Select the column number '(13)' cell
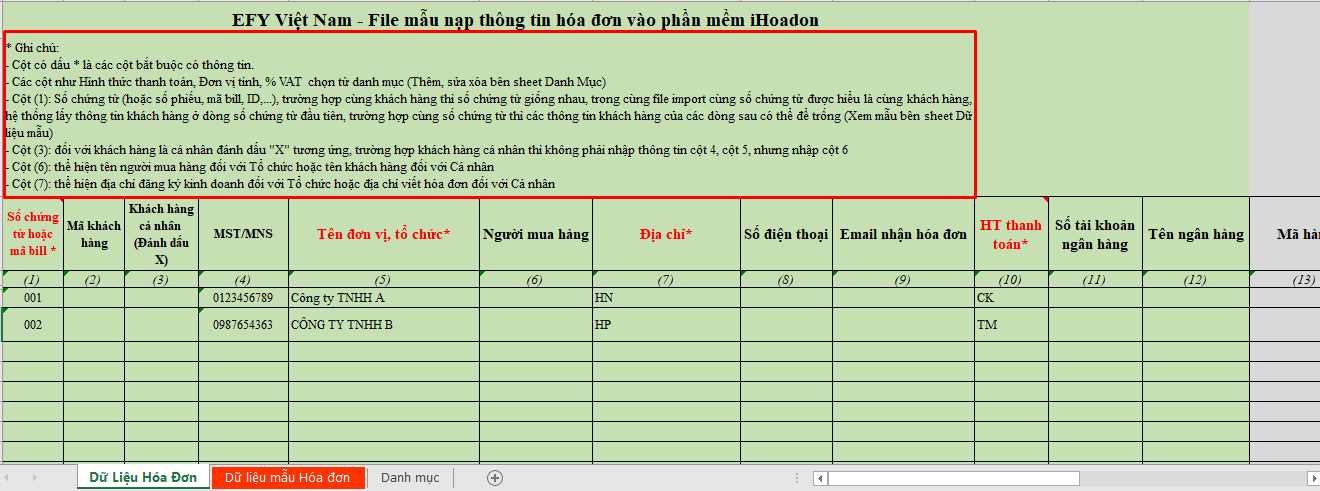Viewport: 1320px width, 491px height. coord(1284,279)
